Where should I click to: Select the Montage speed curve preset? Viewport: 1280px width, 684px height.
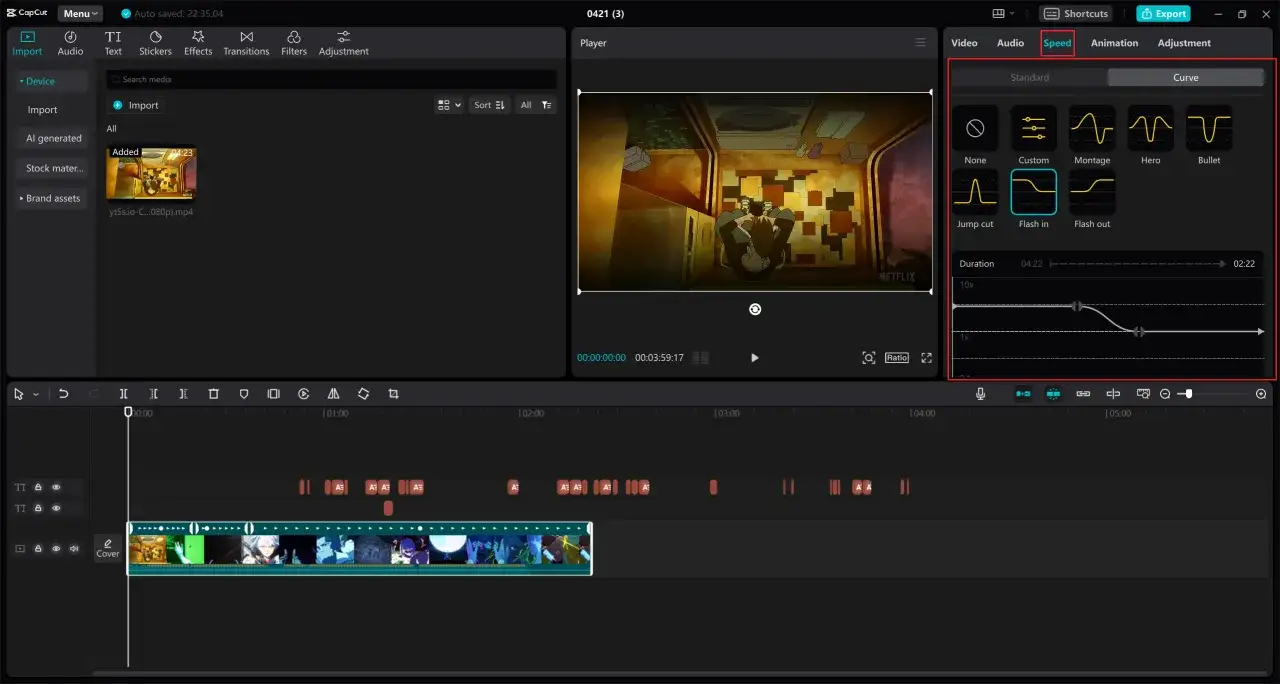click(1092, 128)
